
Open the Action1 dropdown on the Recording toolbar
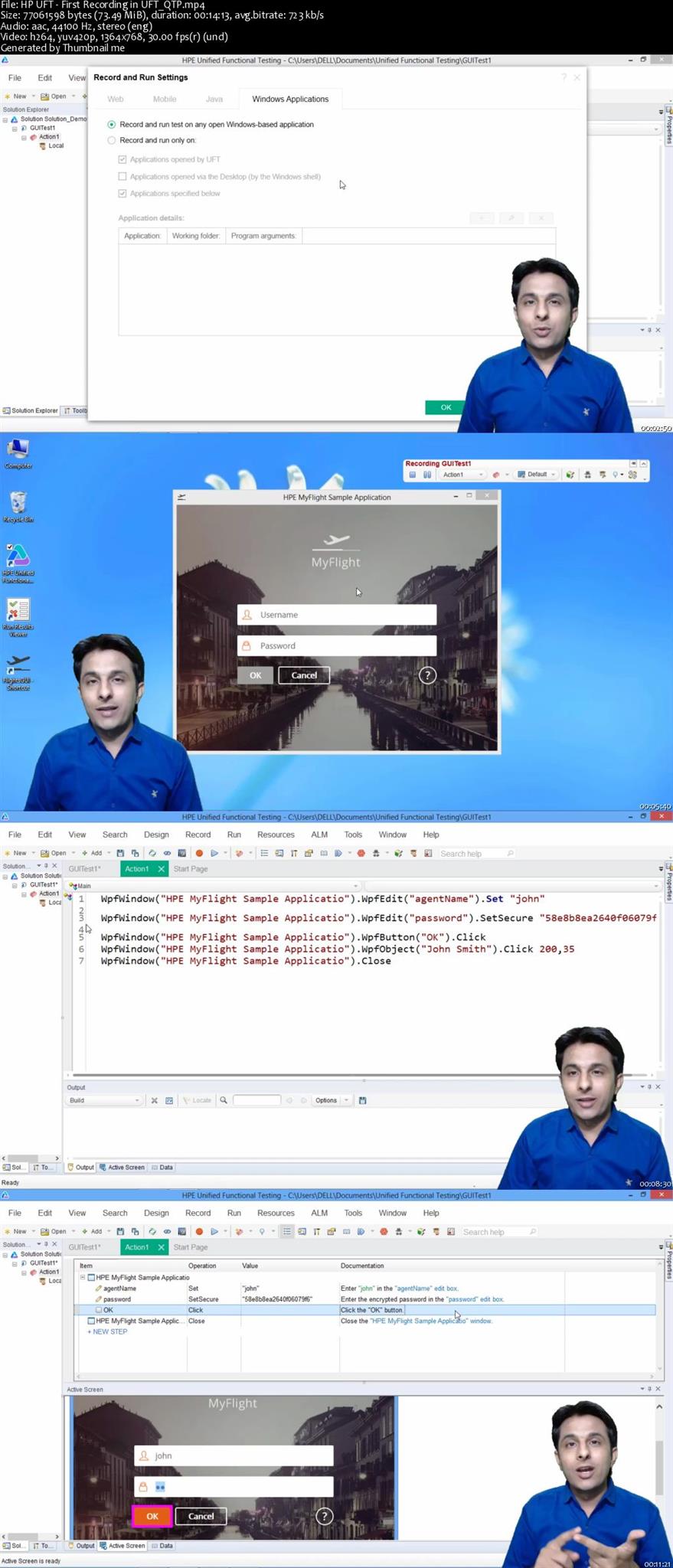point(462,475)
